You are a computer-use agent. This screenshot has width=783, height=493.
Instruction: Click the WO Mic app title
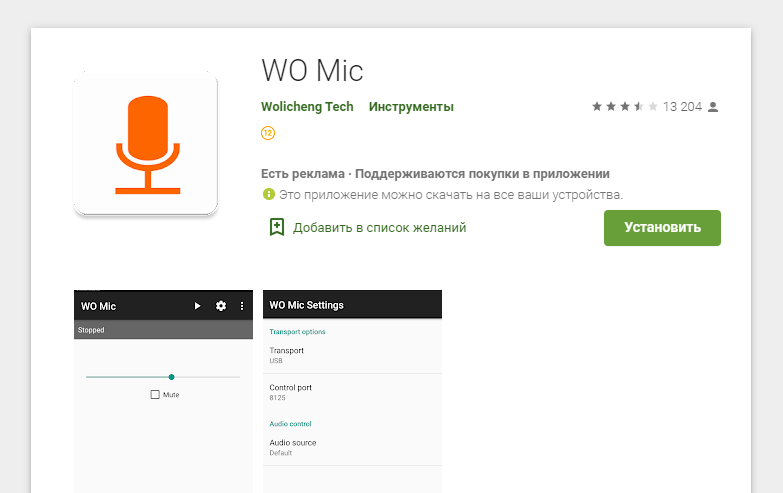point(312,70)
